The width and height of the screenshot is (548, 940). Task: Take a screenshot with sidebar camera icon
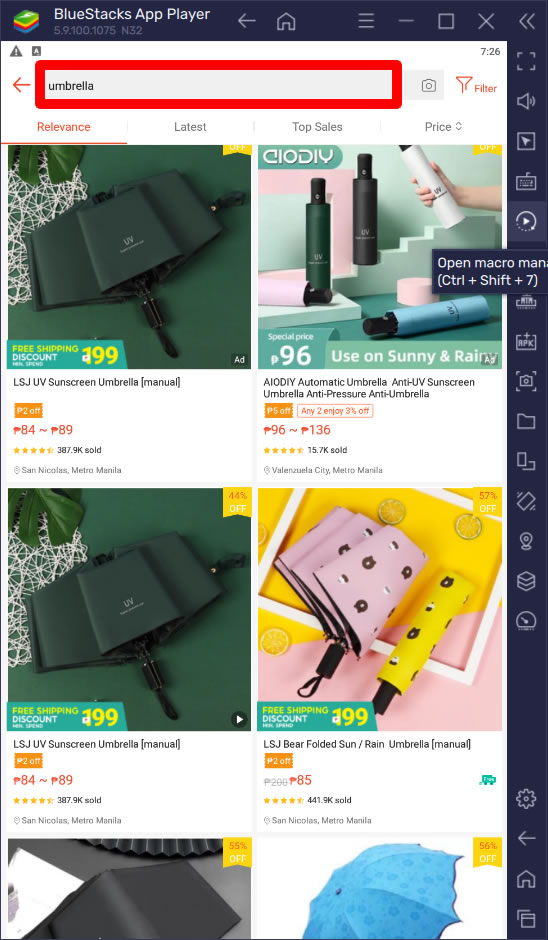526,381
